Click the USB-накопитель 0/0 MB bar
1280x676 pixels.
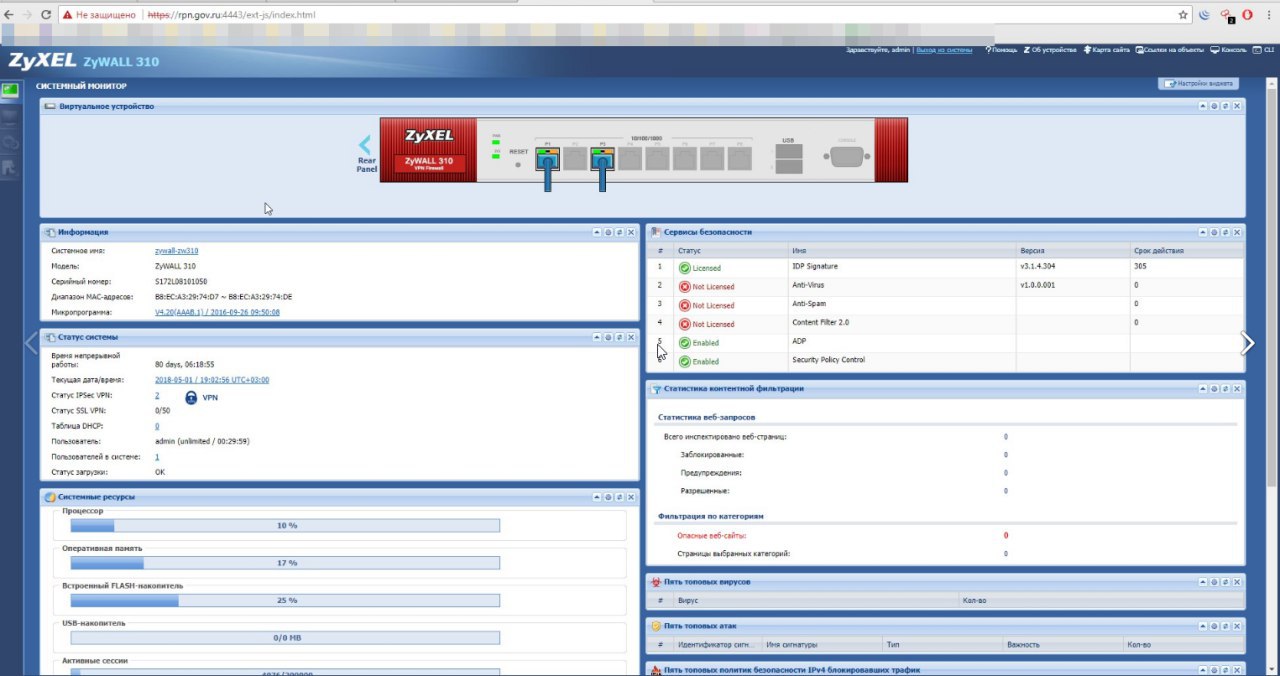(286, 638)
